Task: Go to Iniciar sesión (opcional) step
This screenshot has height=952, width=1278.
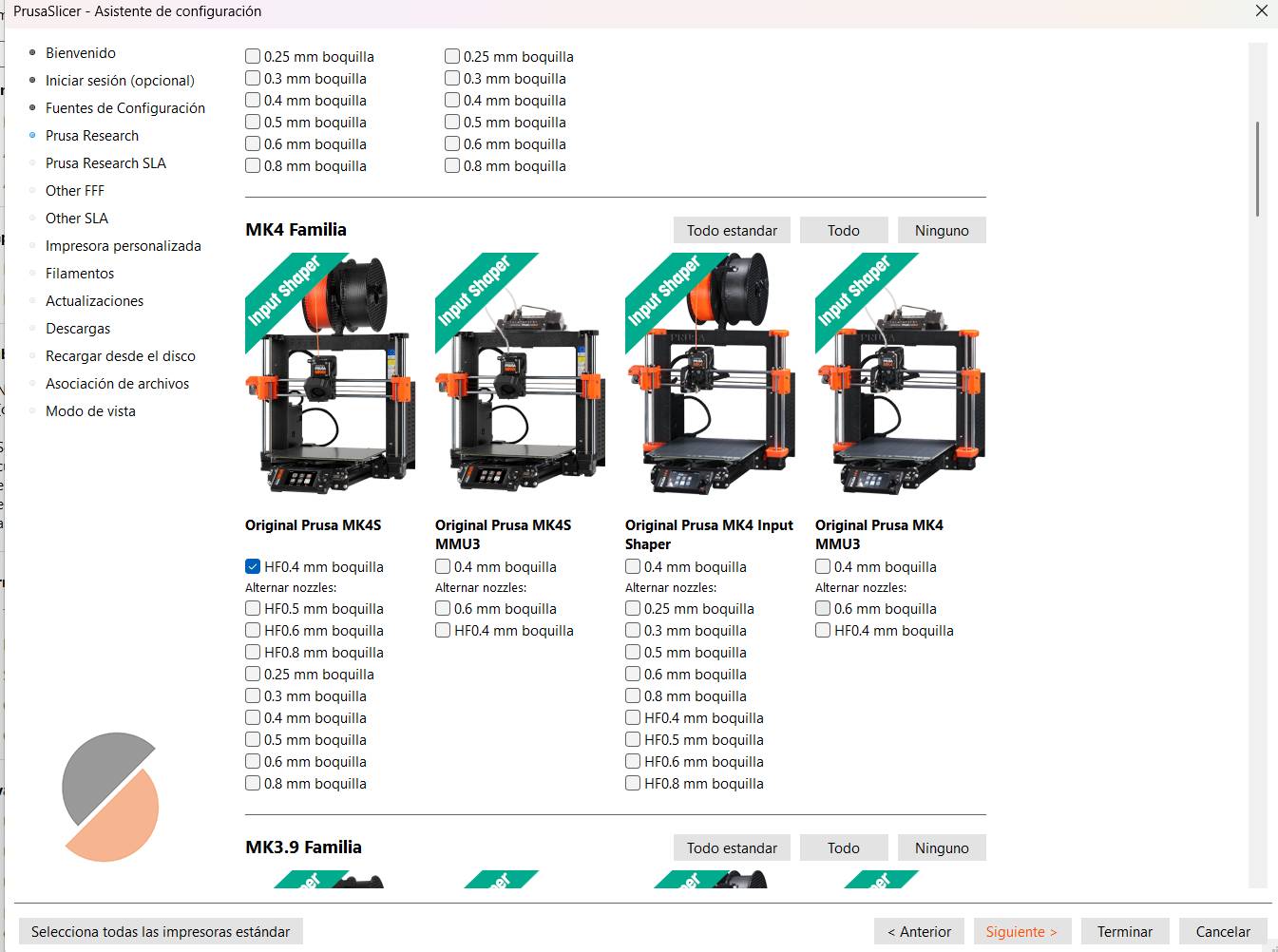Action: pyautogui.click(x=120, y=81)
